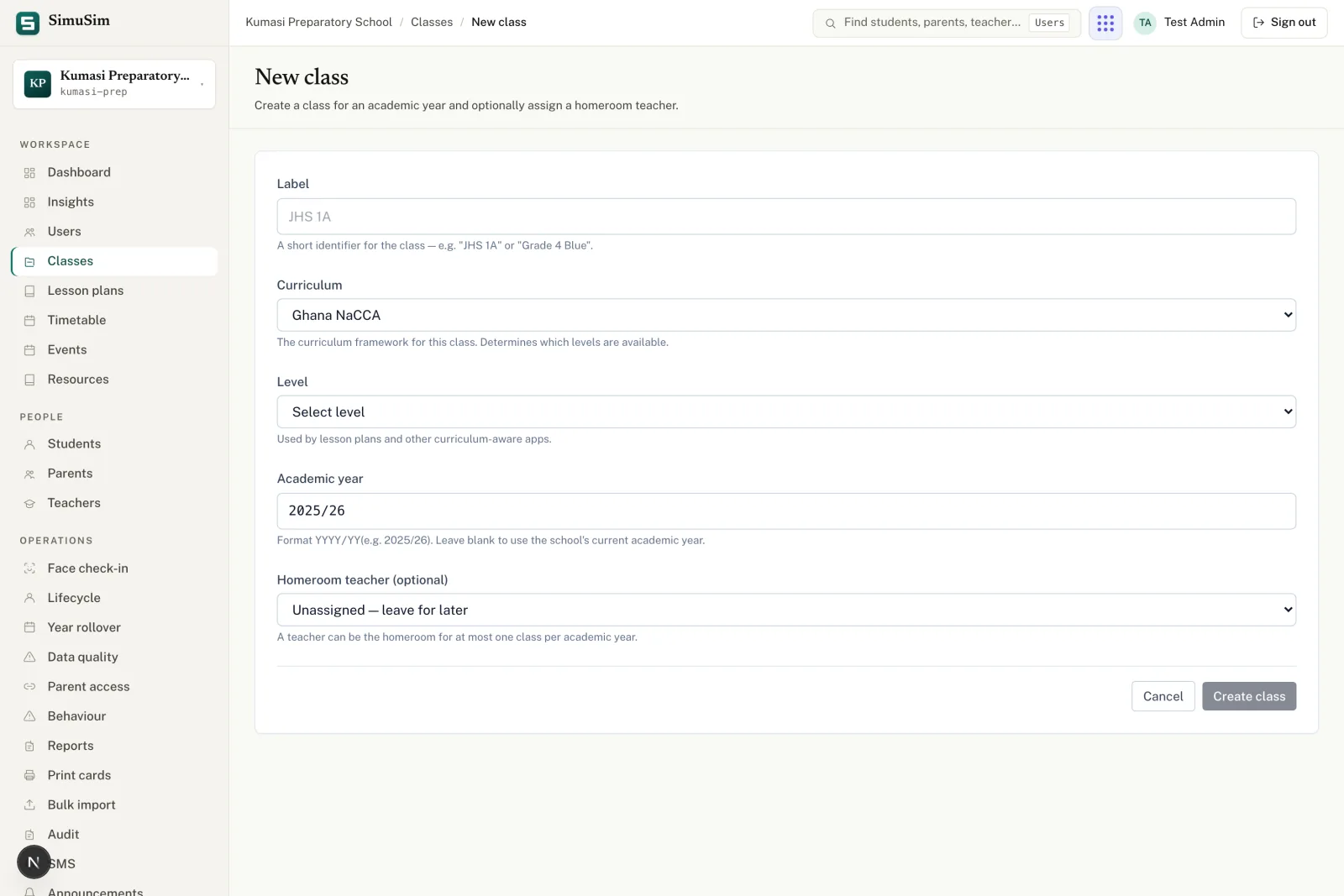Click the Users scope tag in search

click(1049, 23)
